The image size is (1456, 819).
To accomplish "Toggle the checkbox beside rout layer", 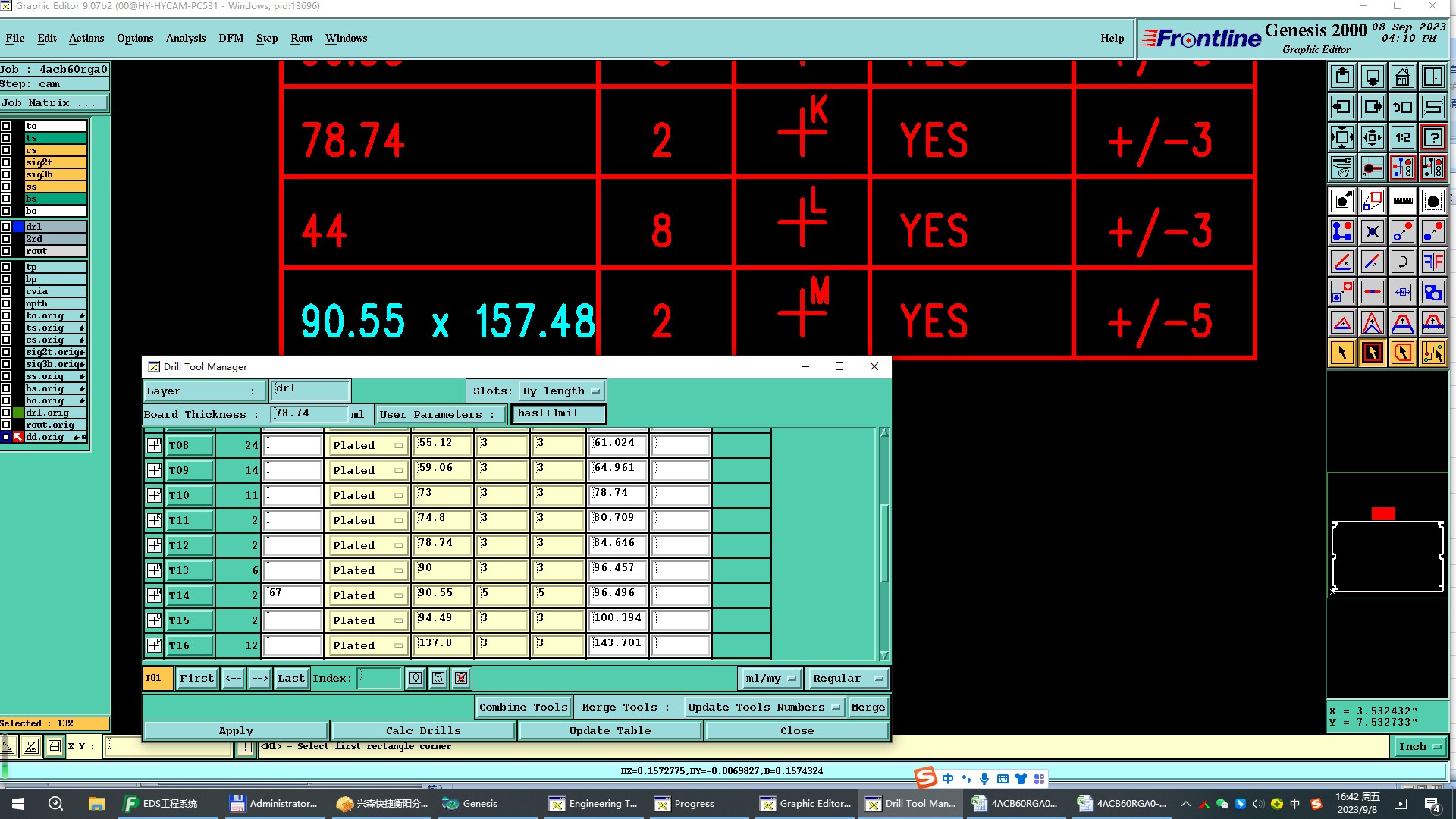I will tap(6, 251).
